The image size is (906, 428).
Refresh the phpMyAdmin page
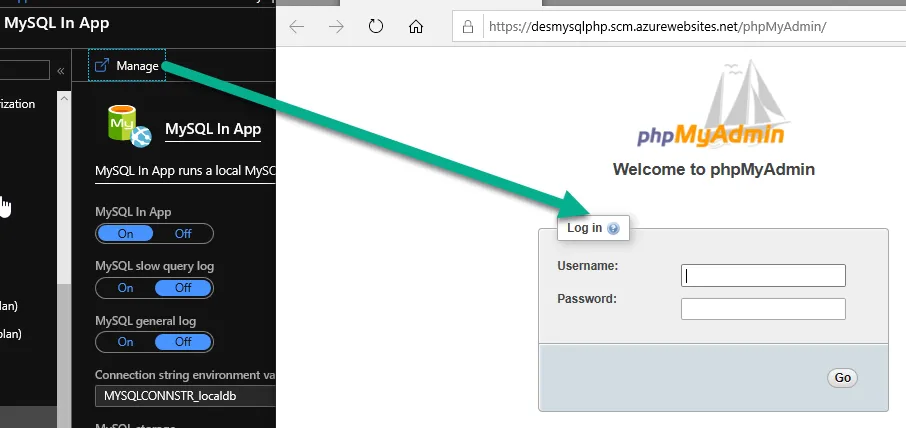(x=376, y=26)
